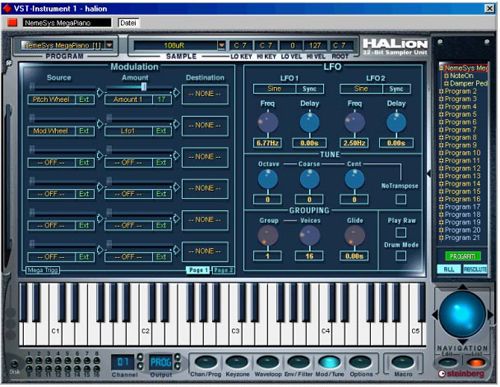Adjust the LFO1 Freq knob
Image resolution: width=500 pixels, height=387 pixels.
pos(268,122)
